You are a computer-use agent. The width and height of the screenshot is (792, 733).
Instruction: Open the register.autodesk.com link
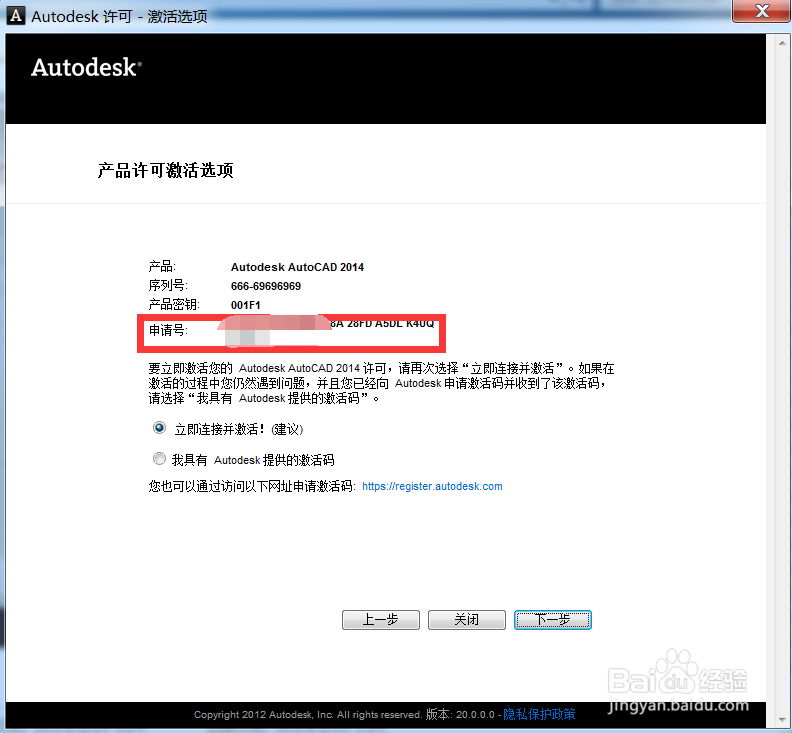[x=432, y=486]
